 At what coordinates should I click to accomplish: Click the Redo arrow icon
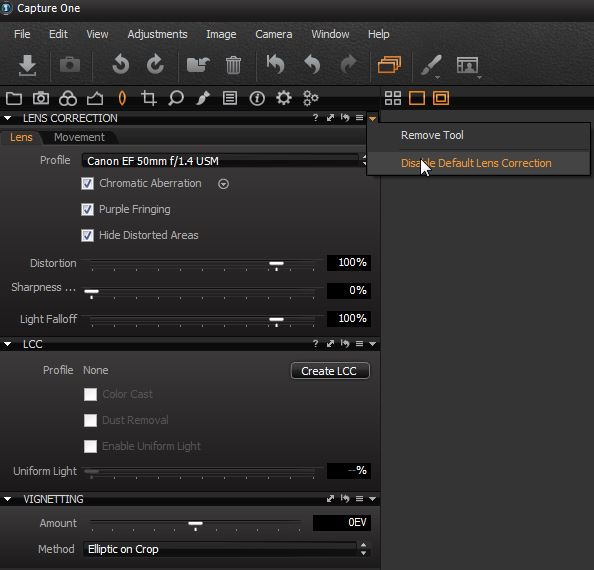[349, 64]
